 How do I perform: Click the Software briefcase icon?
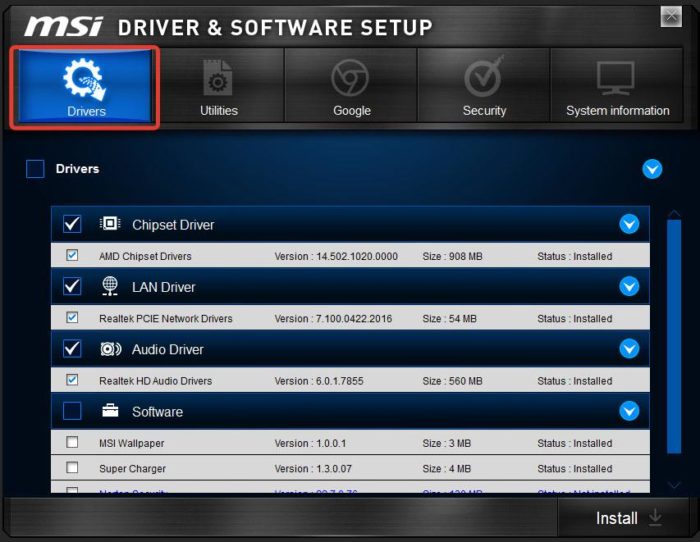[x=110, y=410]
